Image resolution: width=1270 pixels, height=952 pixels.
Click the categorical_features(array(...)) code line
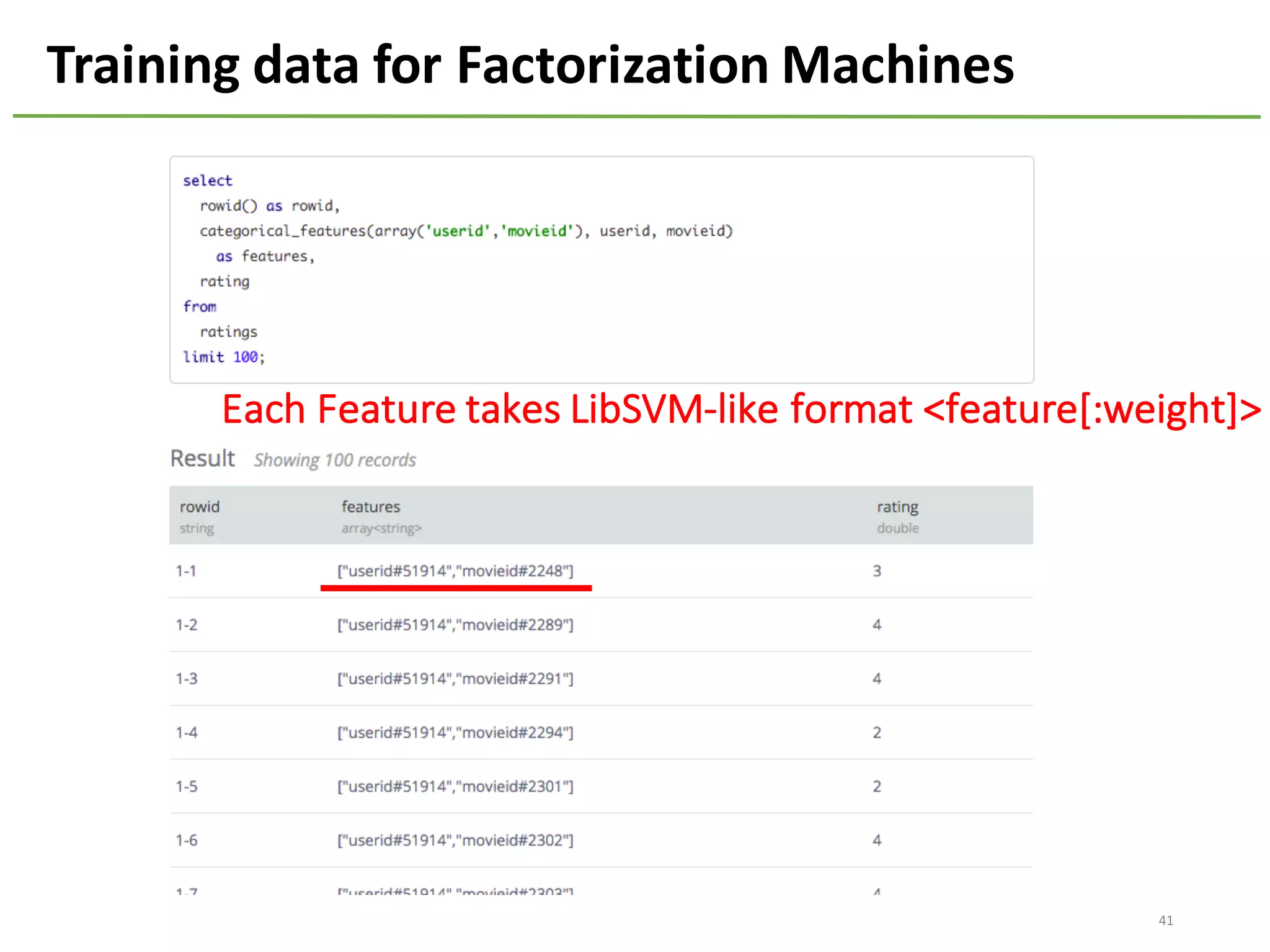[x=466, y=231]
